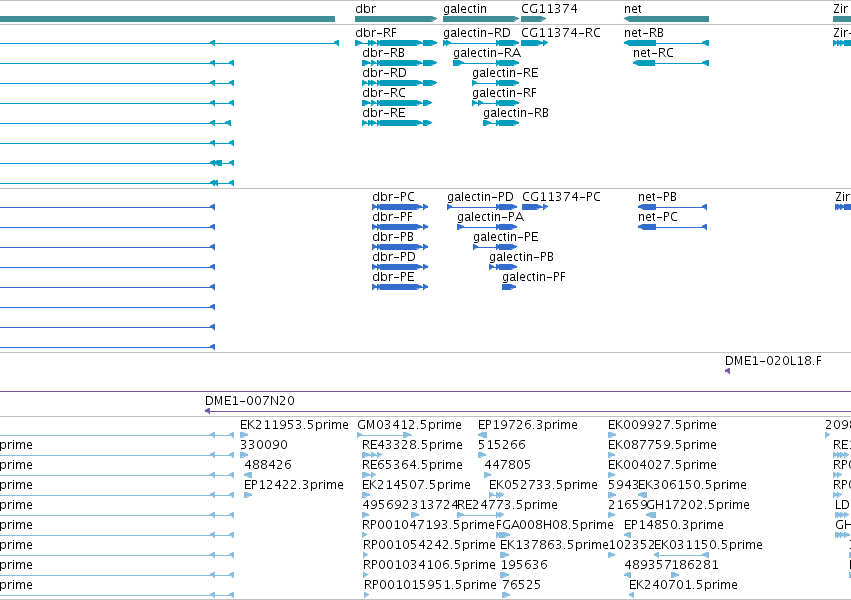
Task: Select the RP001047193.5prime EST
Action: pos(365,535)
